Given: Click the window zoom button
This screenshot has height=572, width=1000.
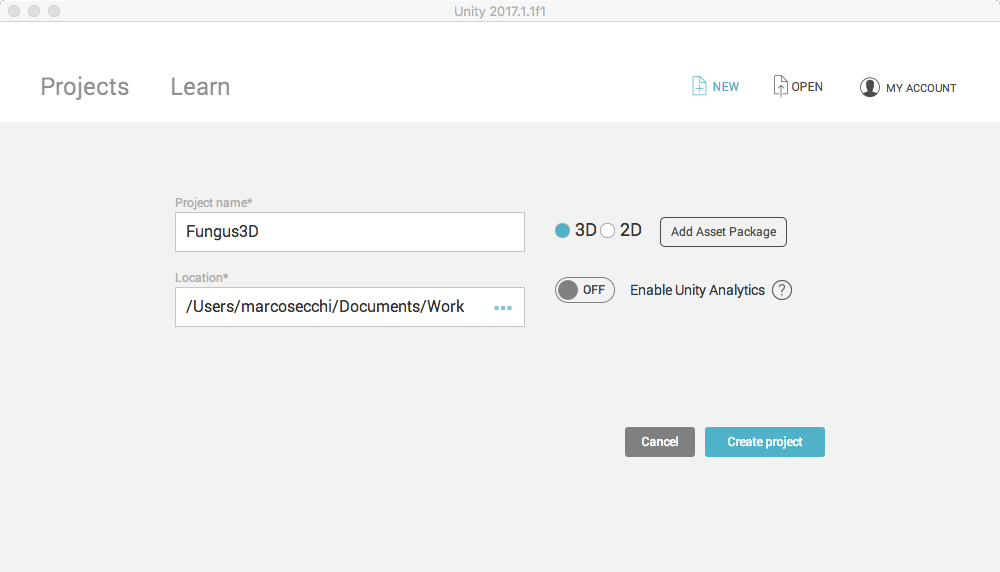Looking at the screenshot, I should coord(54,11).
